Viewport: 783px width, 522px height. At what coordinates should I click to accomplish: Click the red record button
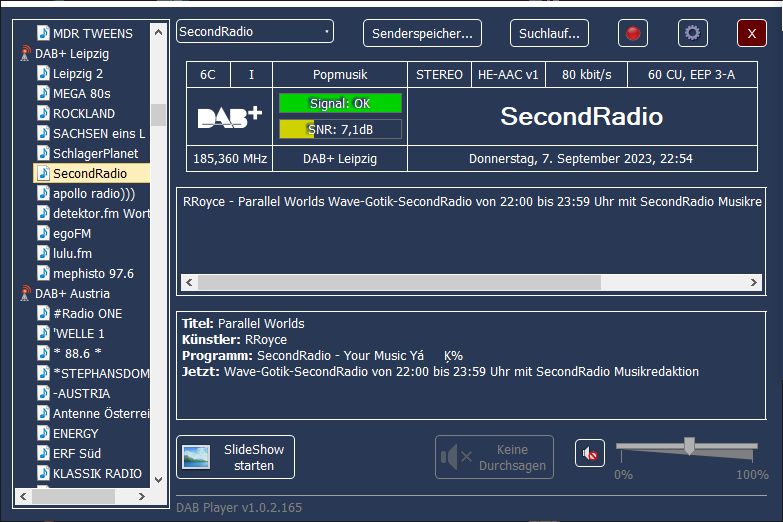click(632, 33)
